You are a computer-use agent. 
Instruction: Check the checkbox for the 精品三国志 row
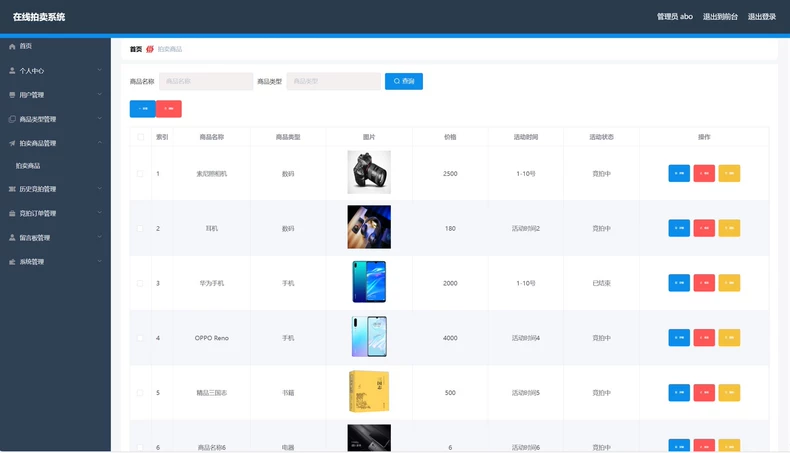pos(140,393)
